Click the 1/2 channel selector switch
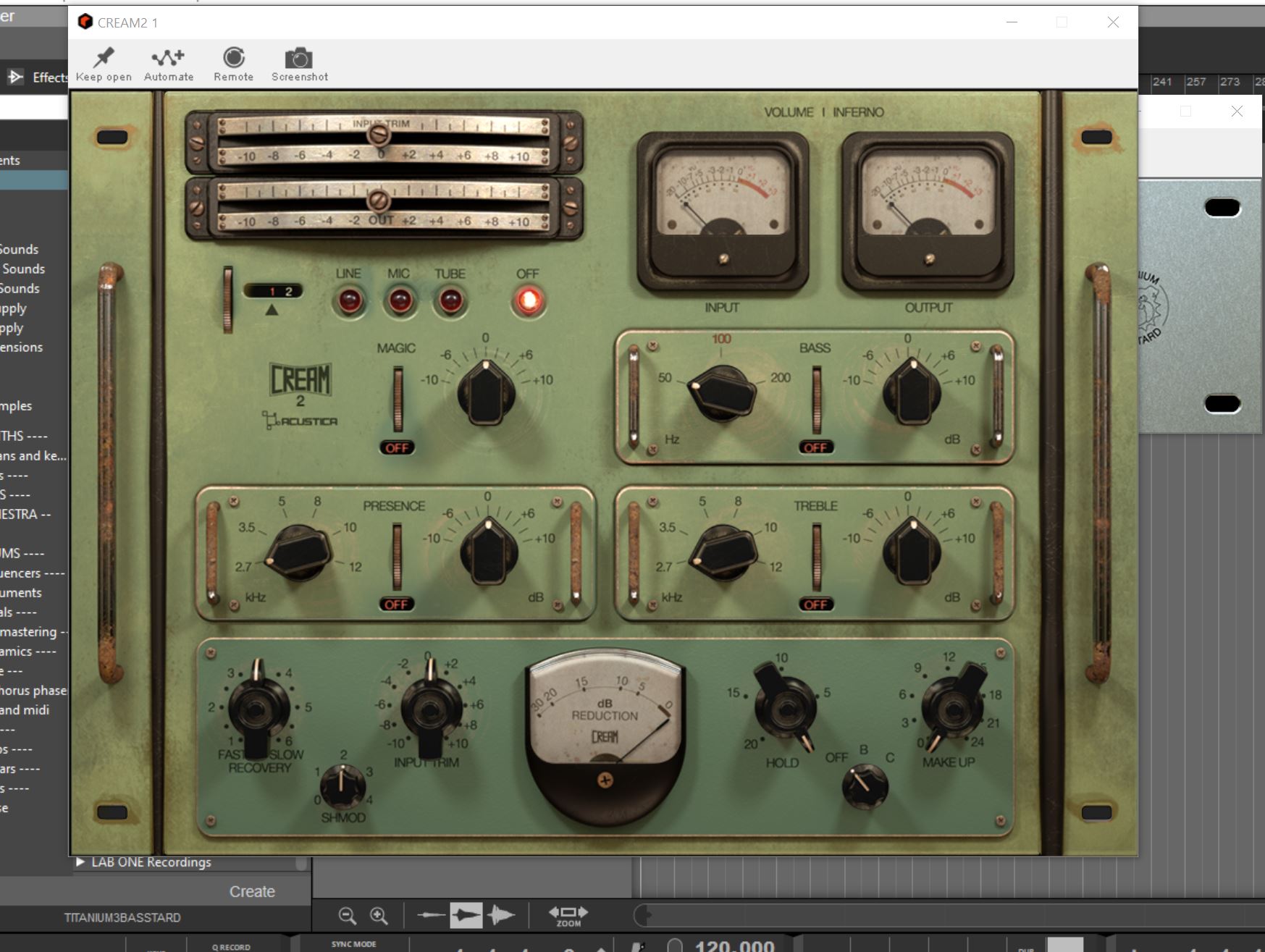The image size is (1265, 952). (x=274, y=291)
